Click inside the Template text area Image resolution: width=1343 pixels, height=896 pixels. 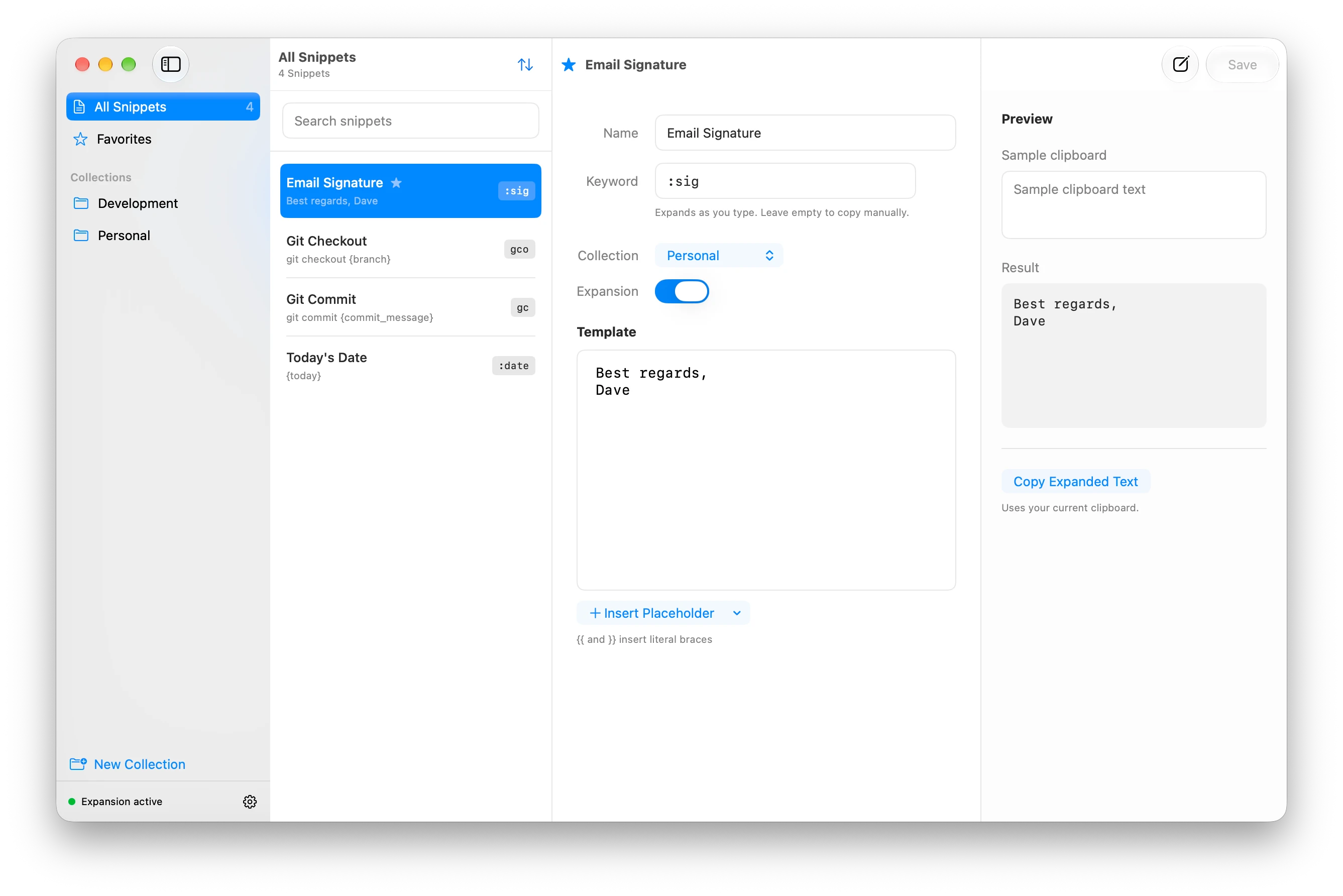pyautogui.click(x=766, y=470)
